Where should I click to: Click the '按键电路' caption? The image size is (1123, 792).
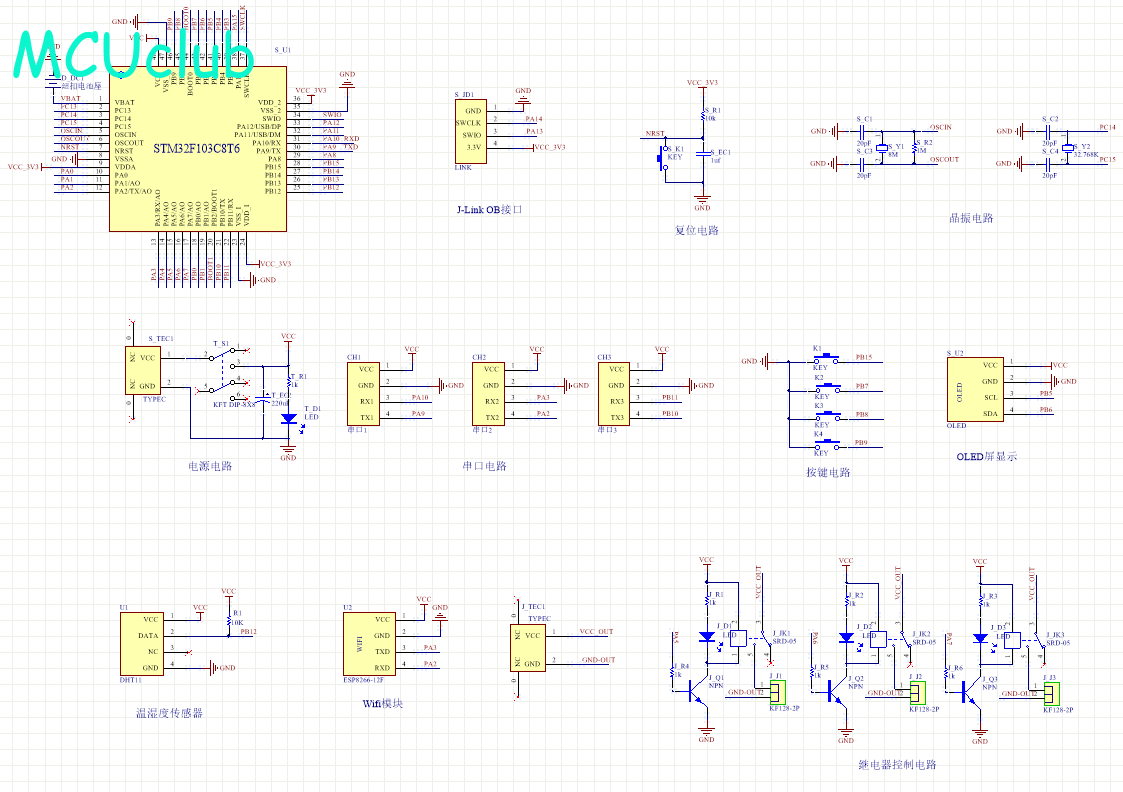tap(828, 473)
